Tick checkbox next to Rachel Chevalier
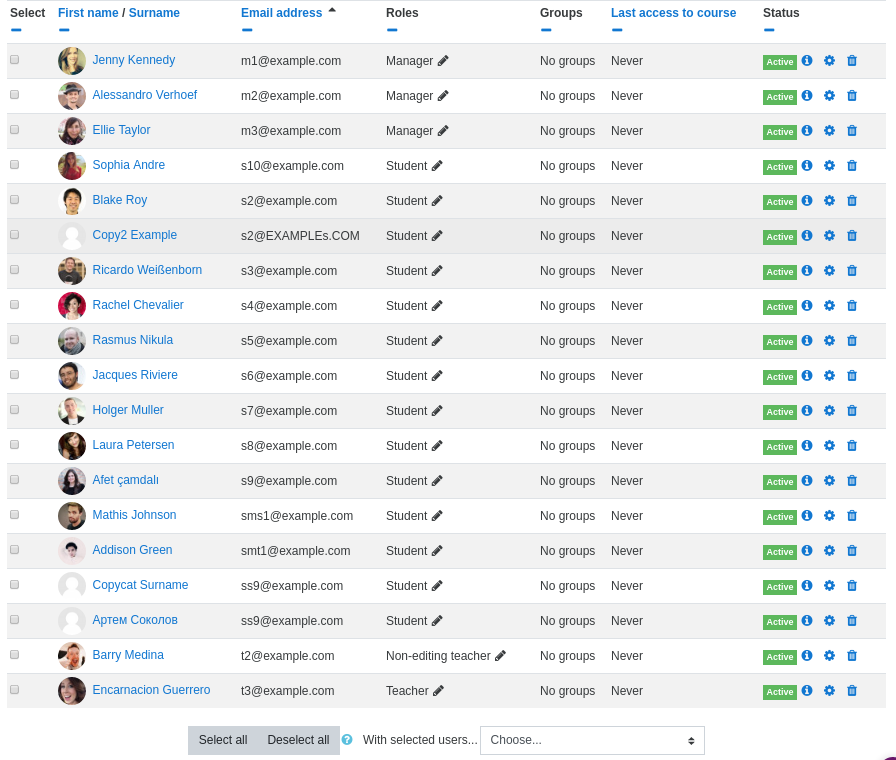This screenshot has width=896, height=760. click(x=15, y=305)
